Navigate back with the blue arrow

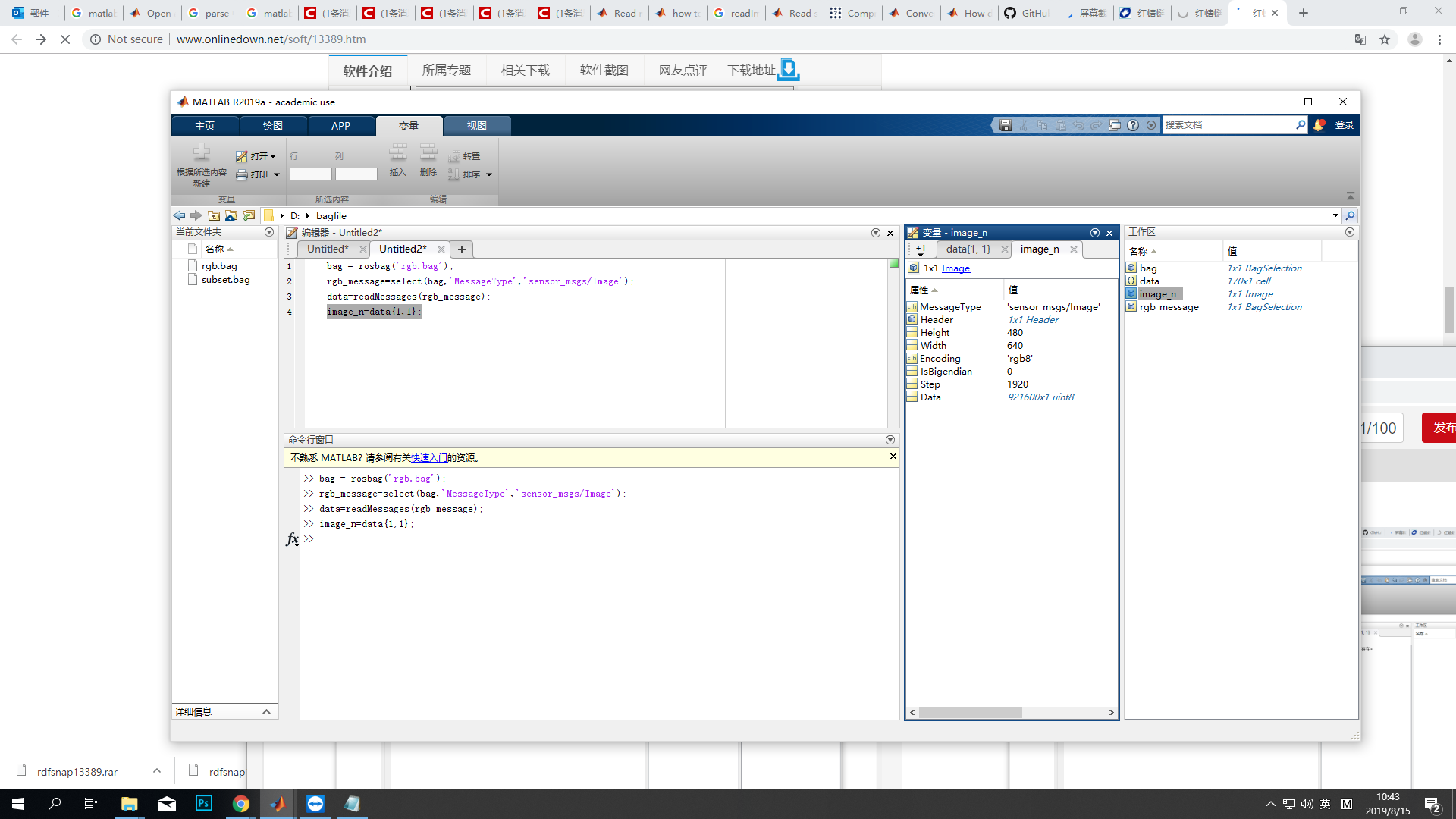click(179, 216)
